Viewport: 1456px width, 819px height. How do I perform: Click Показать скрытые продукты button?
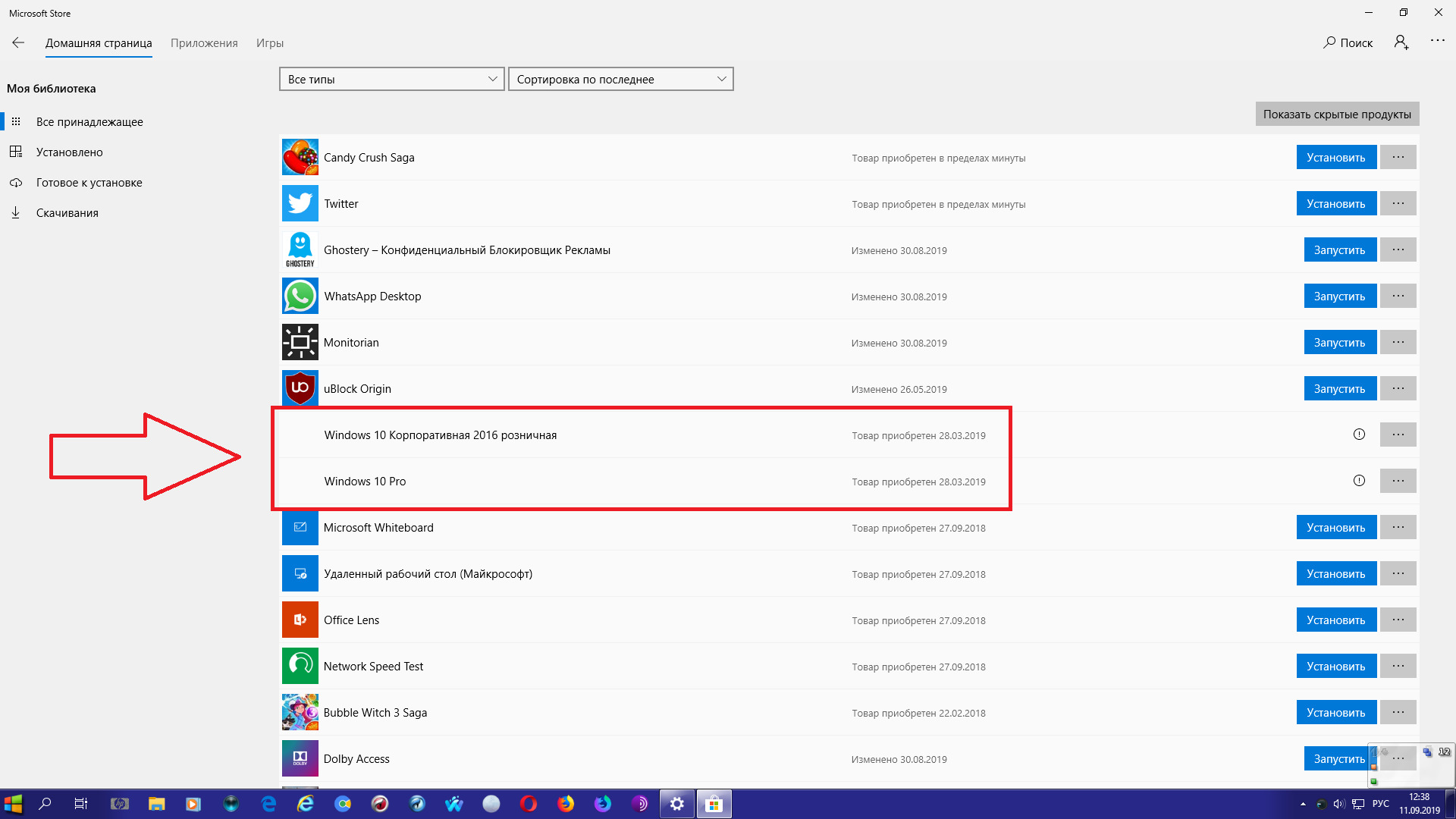pos(1337,115)
